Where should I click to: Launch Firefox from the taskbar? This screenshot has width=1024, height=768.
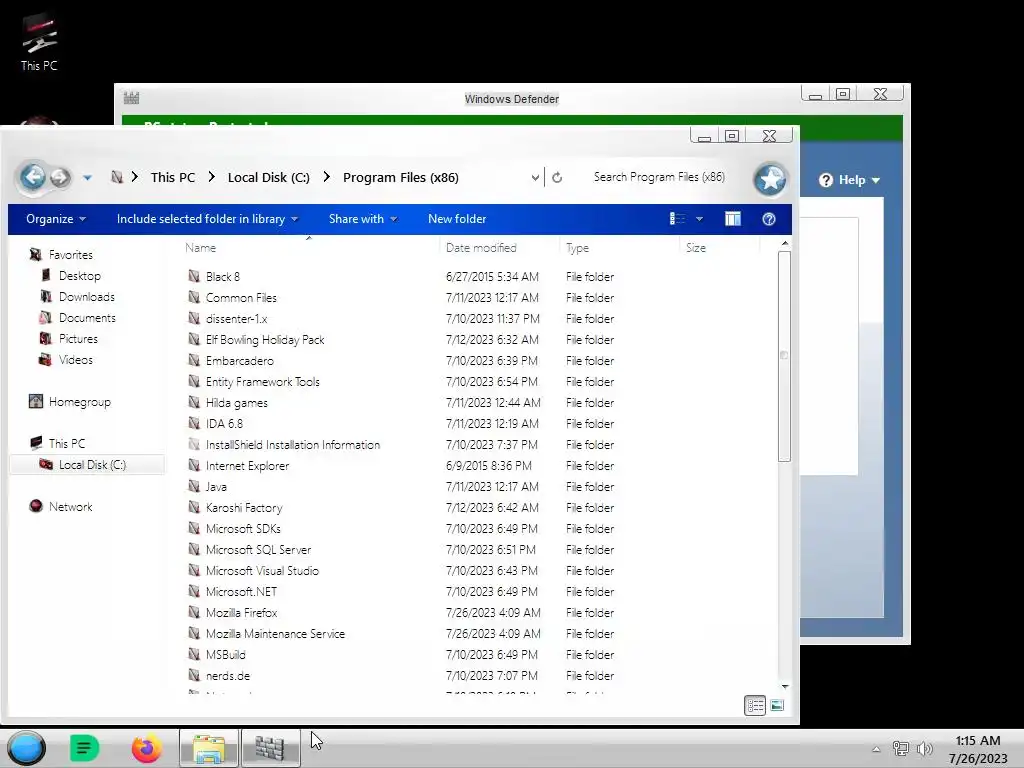147,748
